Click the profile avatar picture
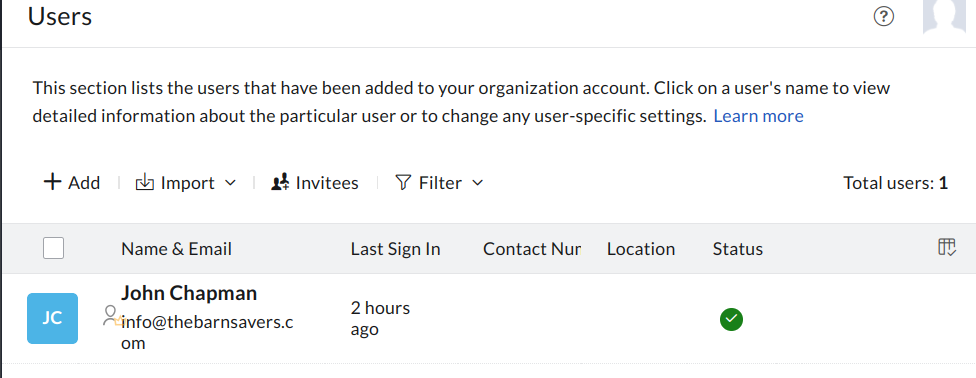The height and width of the screenshot is (378, 976). click(944, 16)
